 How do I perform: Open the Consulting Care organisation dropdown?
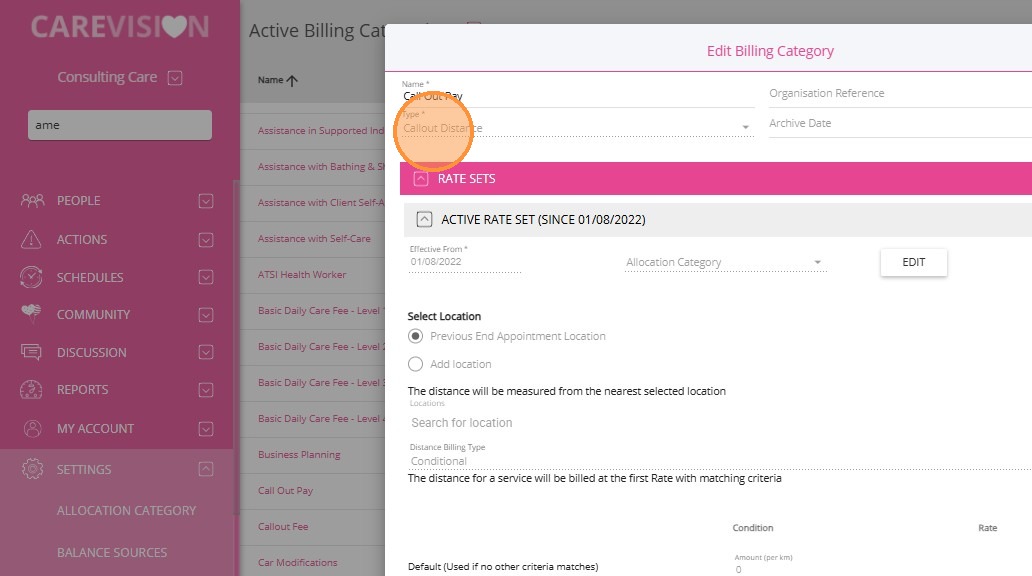(175, 78)
